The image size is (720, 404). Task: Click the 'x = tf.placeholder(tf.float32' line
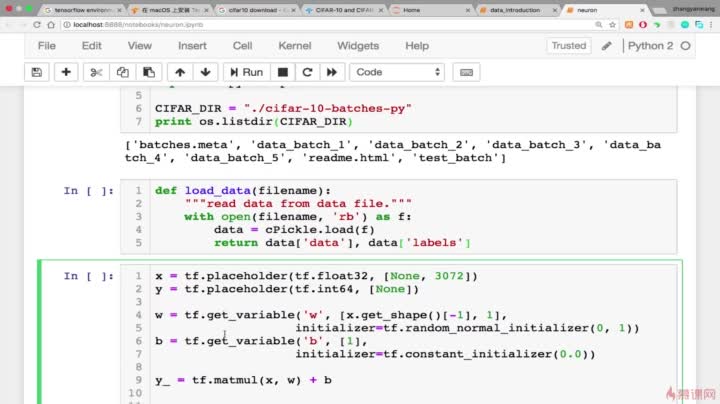coord(316,276)
